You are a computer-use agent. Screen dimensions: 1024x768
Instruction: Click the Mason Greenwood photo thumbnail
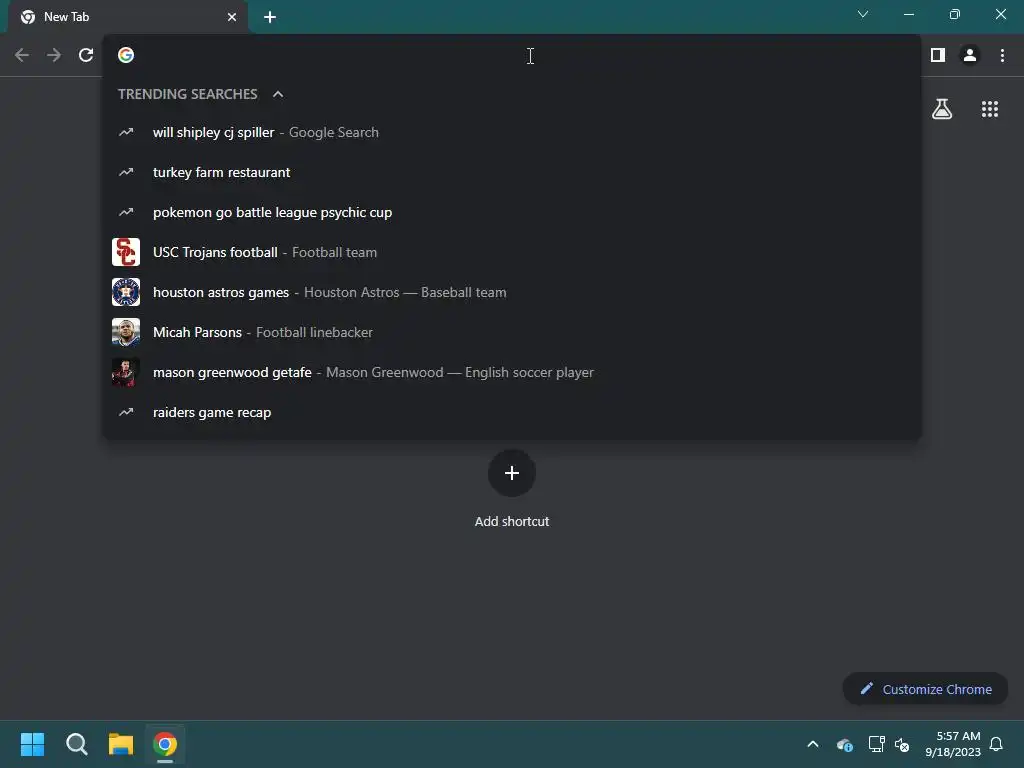click(x=126, y=372)
